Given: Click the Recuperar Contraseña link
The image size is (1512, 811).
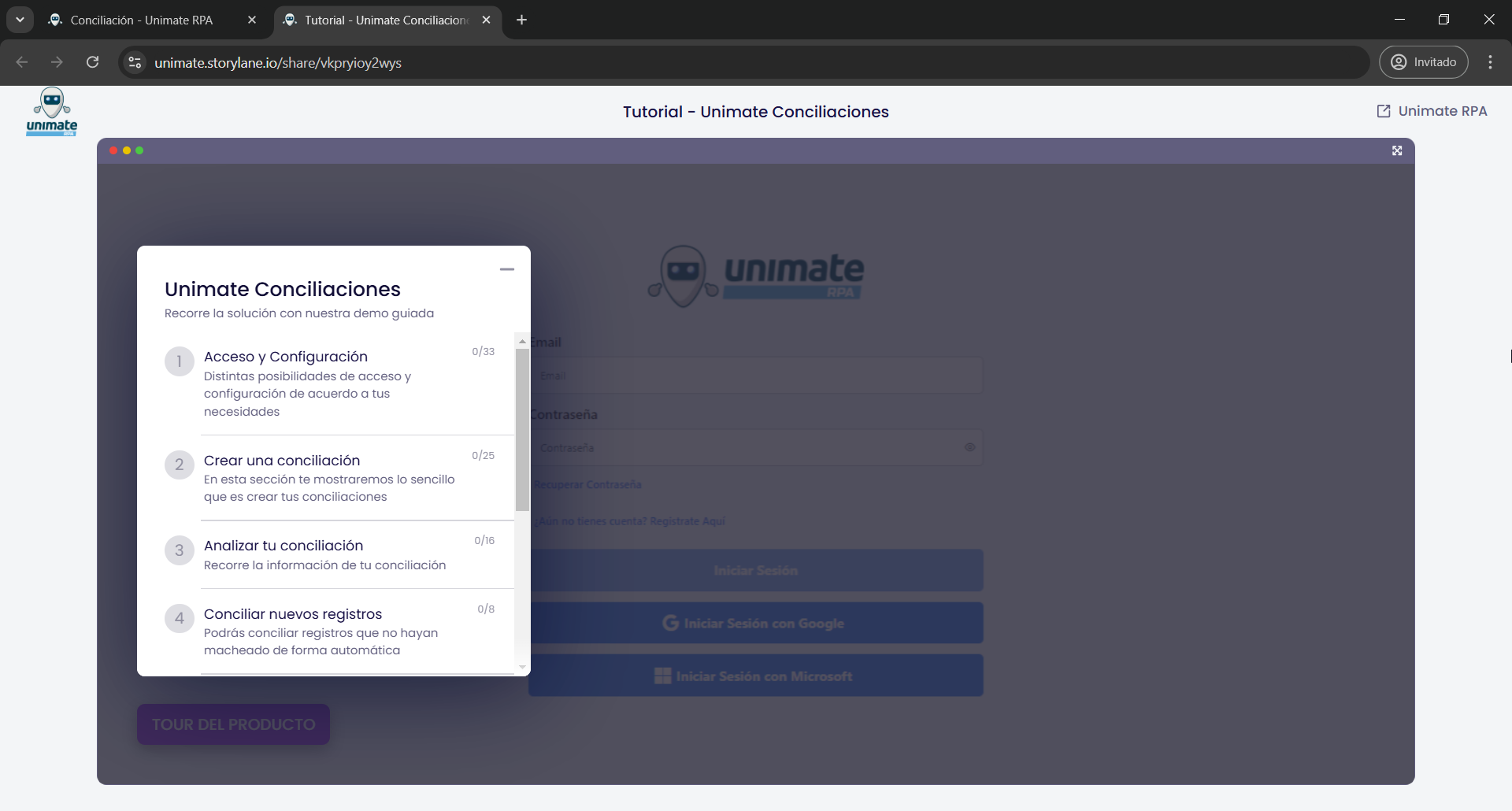Looking at the screenshot, I should tap(587, 484).
